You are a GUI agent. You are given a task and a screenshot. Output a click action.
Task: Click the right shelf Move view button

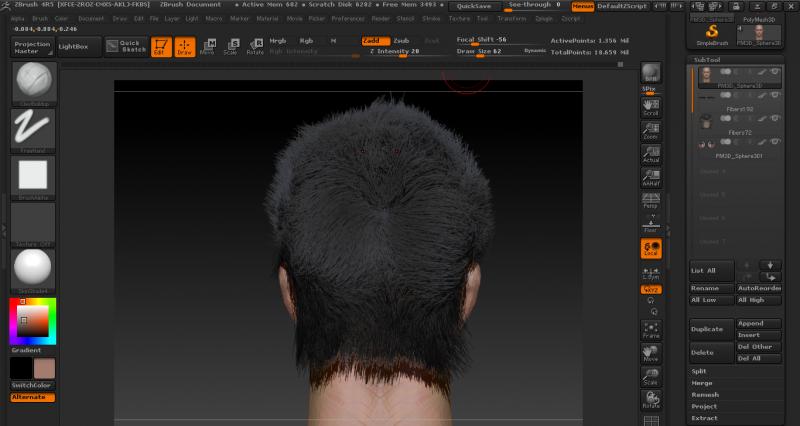tap(651, 354)
